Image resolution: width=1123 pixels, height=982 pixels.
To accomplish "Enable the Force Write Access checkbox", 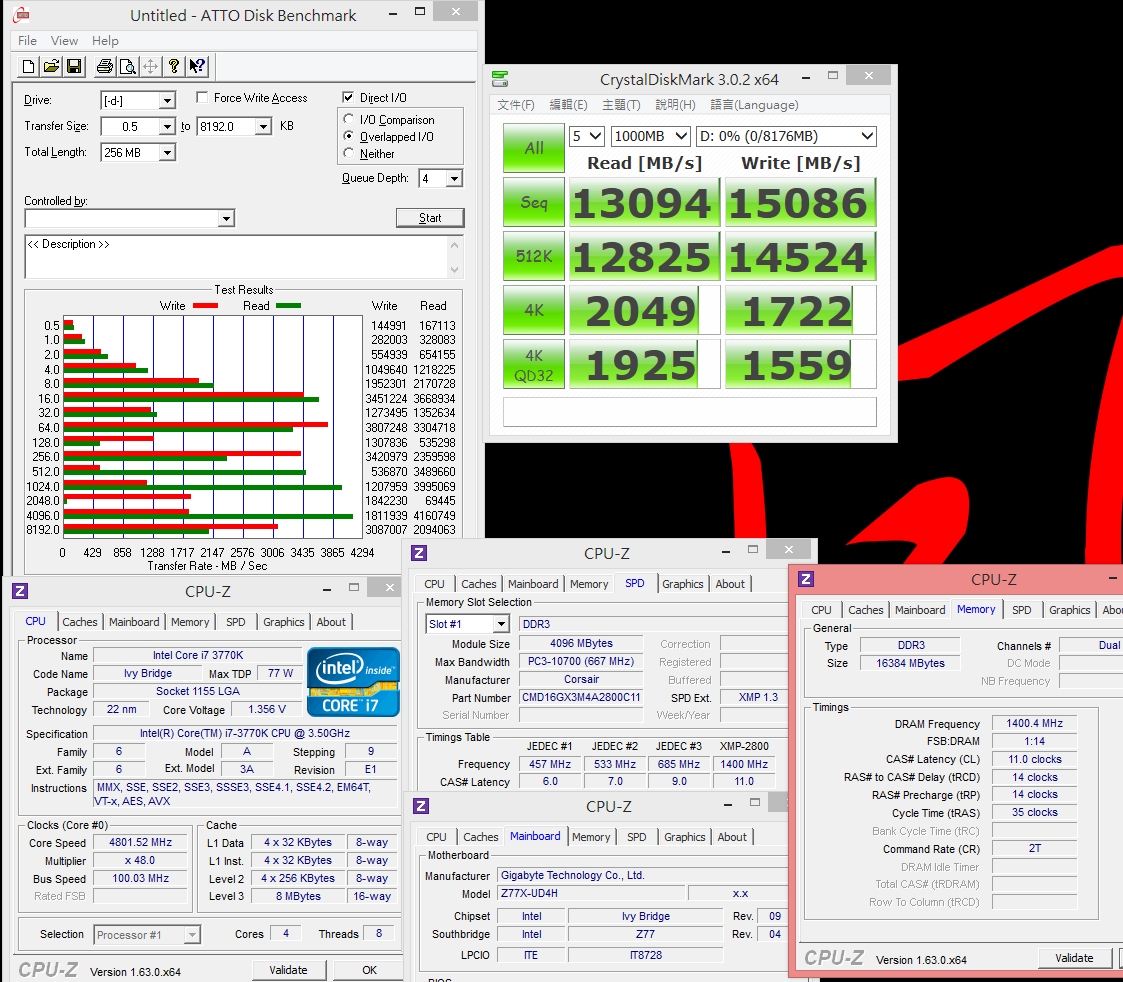I will point(203,98).
